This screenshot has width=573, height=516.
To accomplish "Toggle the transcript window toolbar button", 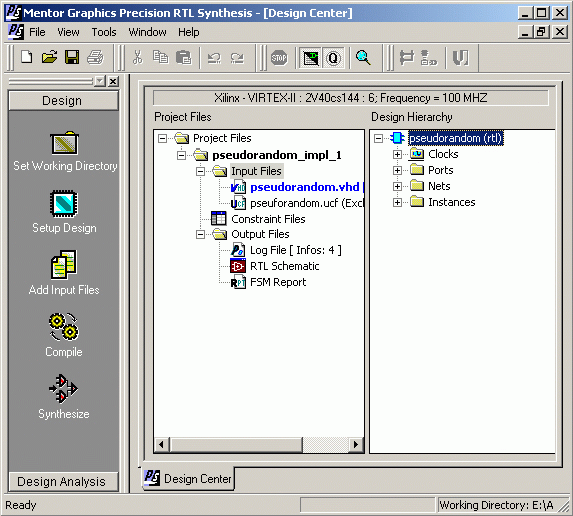I will point(311,58).
